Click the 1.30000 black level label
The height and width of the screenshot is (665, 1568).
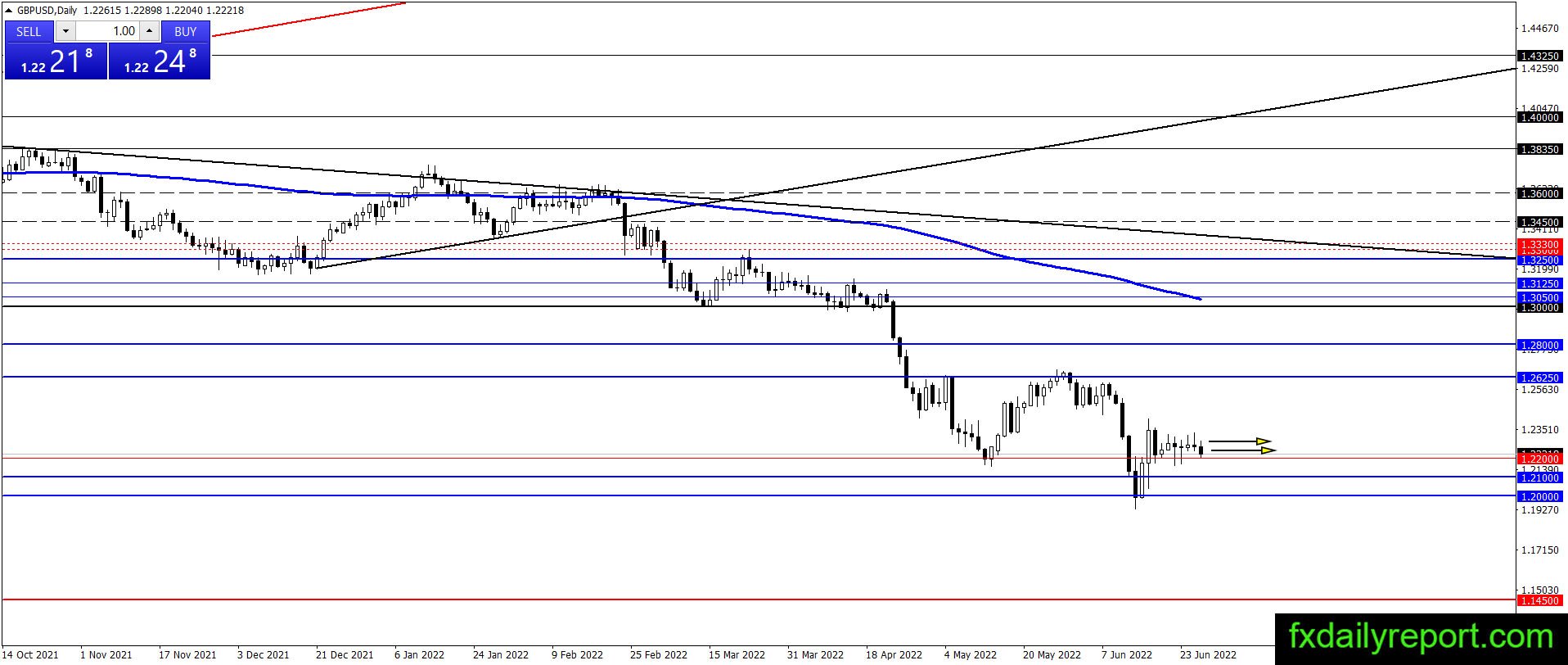(1539, 307)
